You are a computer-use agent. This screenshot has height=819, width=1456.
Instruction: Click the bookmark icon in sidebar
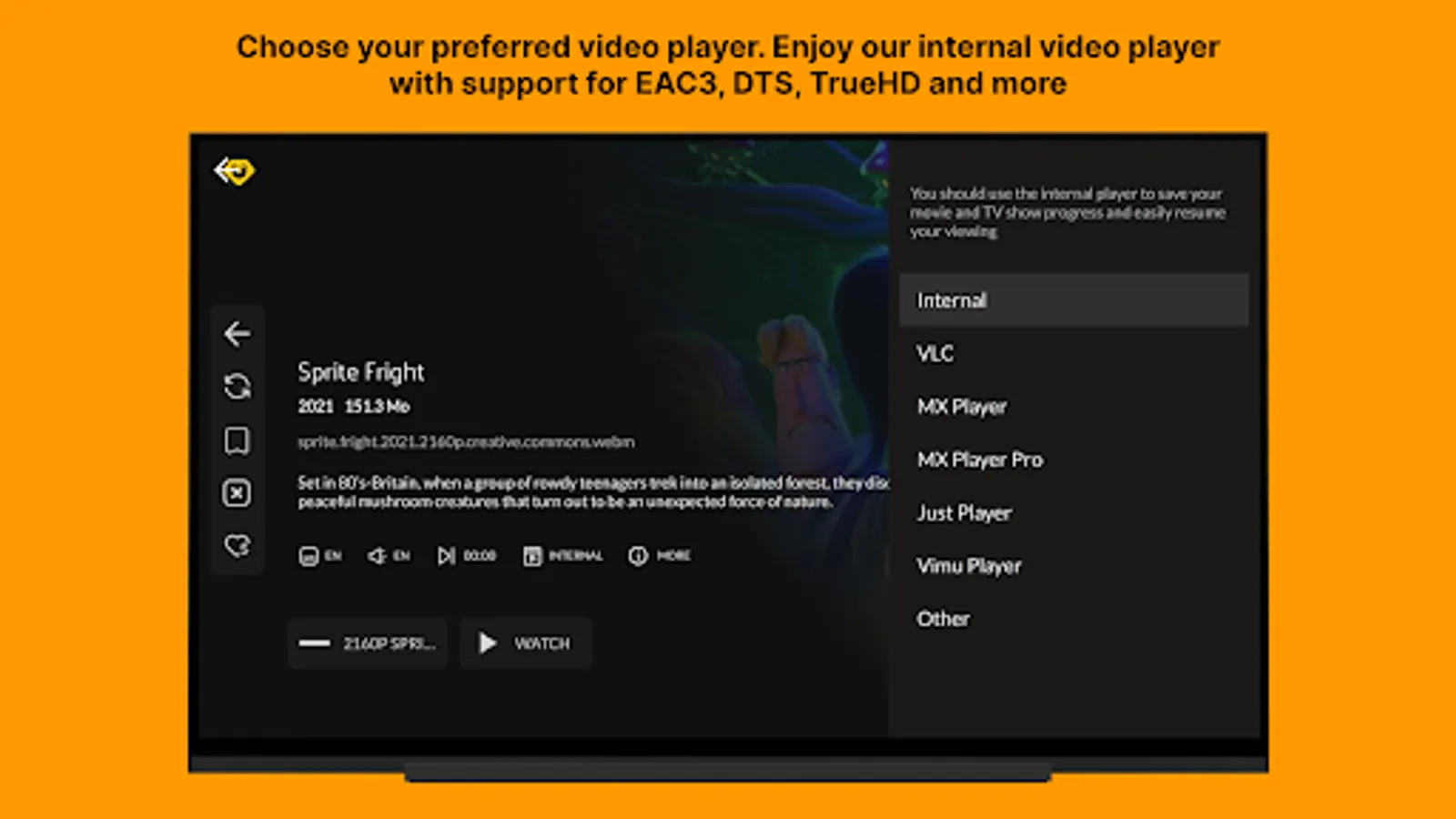coord(237,440)
